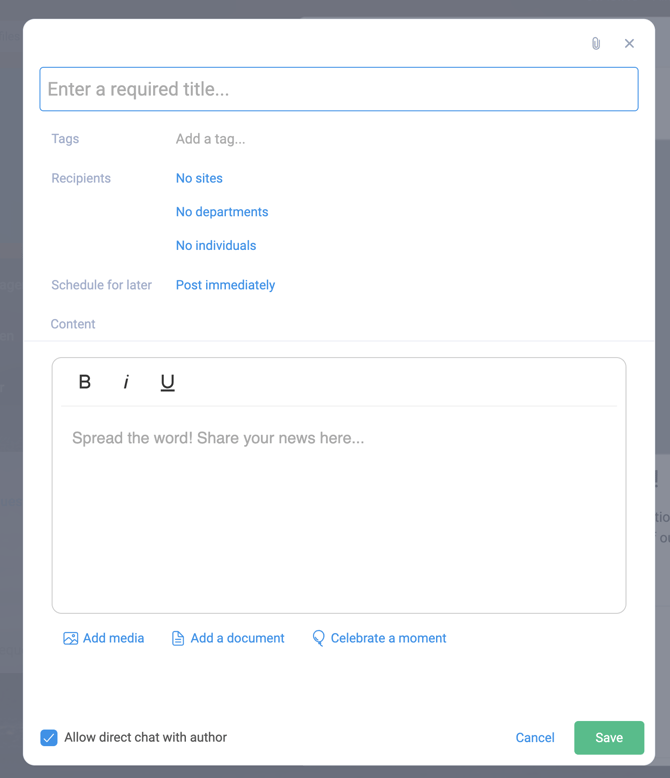Click the Add a tag field
The image size is (670, 778).
[x=210, y=139]
